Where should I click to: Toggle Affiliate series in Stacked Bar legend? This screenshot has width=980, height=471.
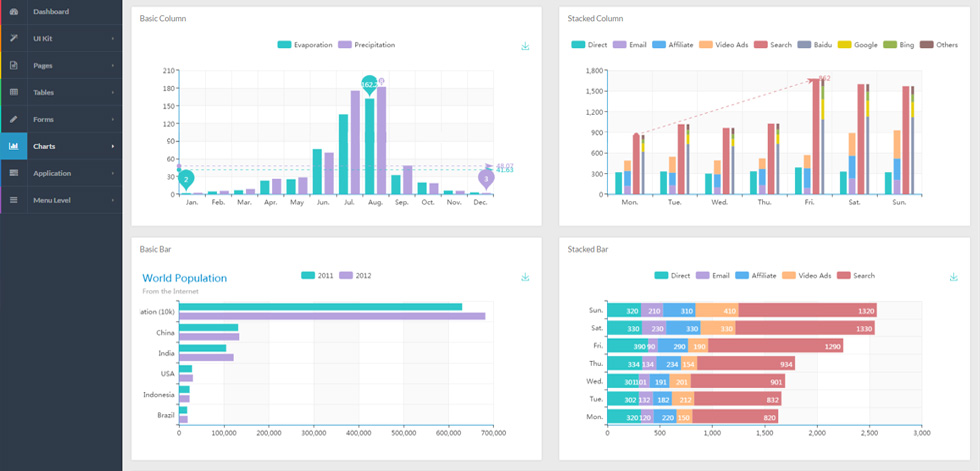756,275
